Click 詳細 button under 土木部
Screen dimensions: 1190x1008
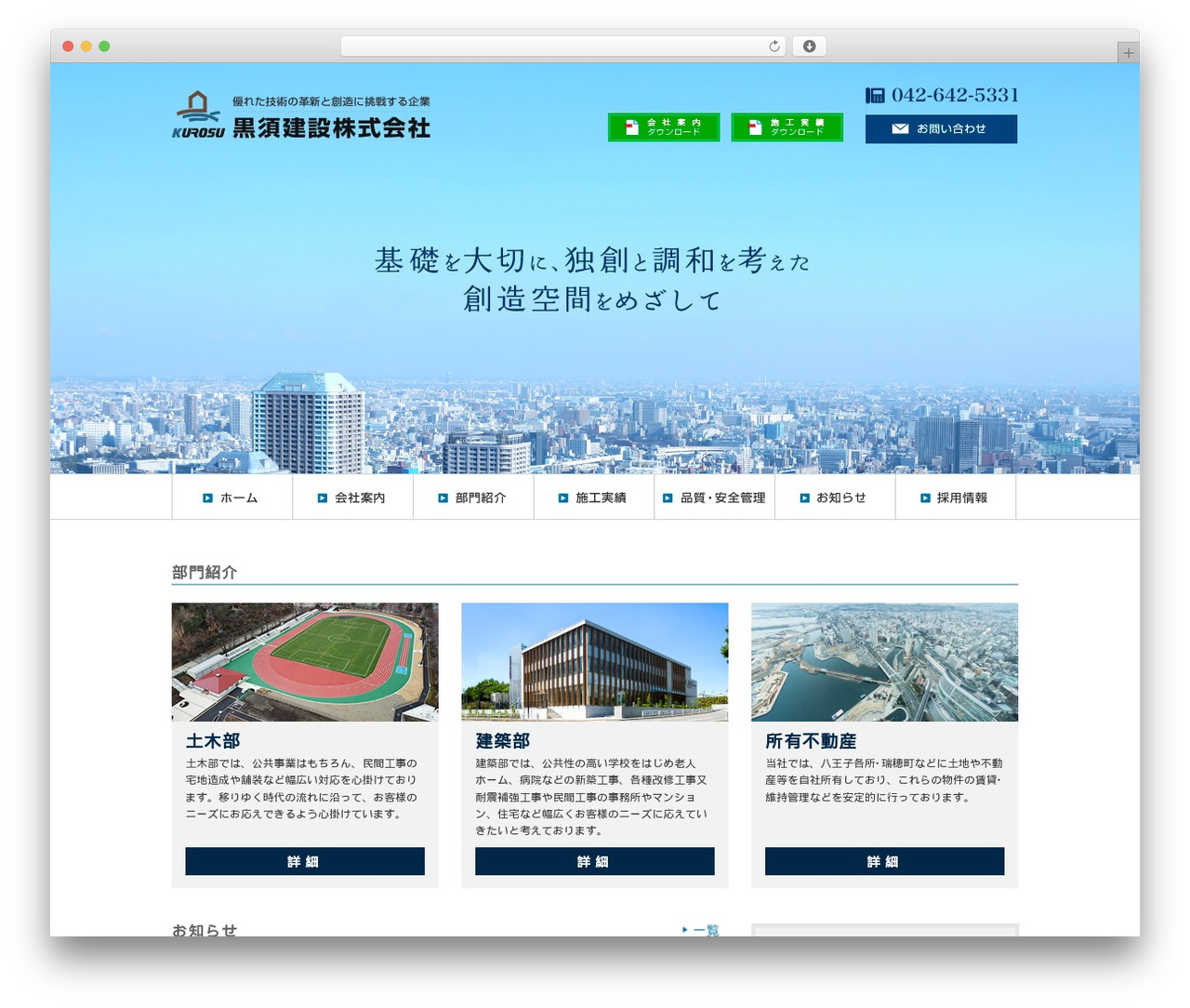pyautogui.click(x=305, y=861)
